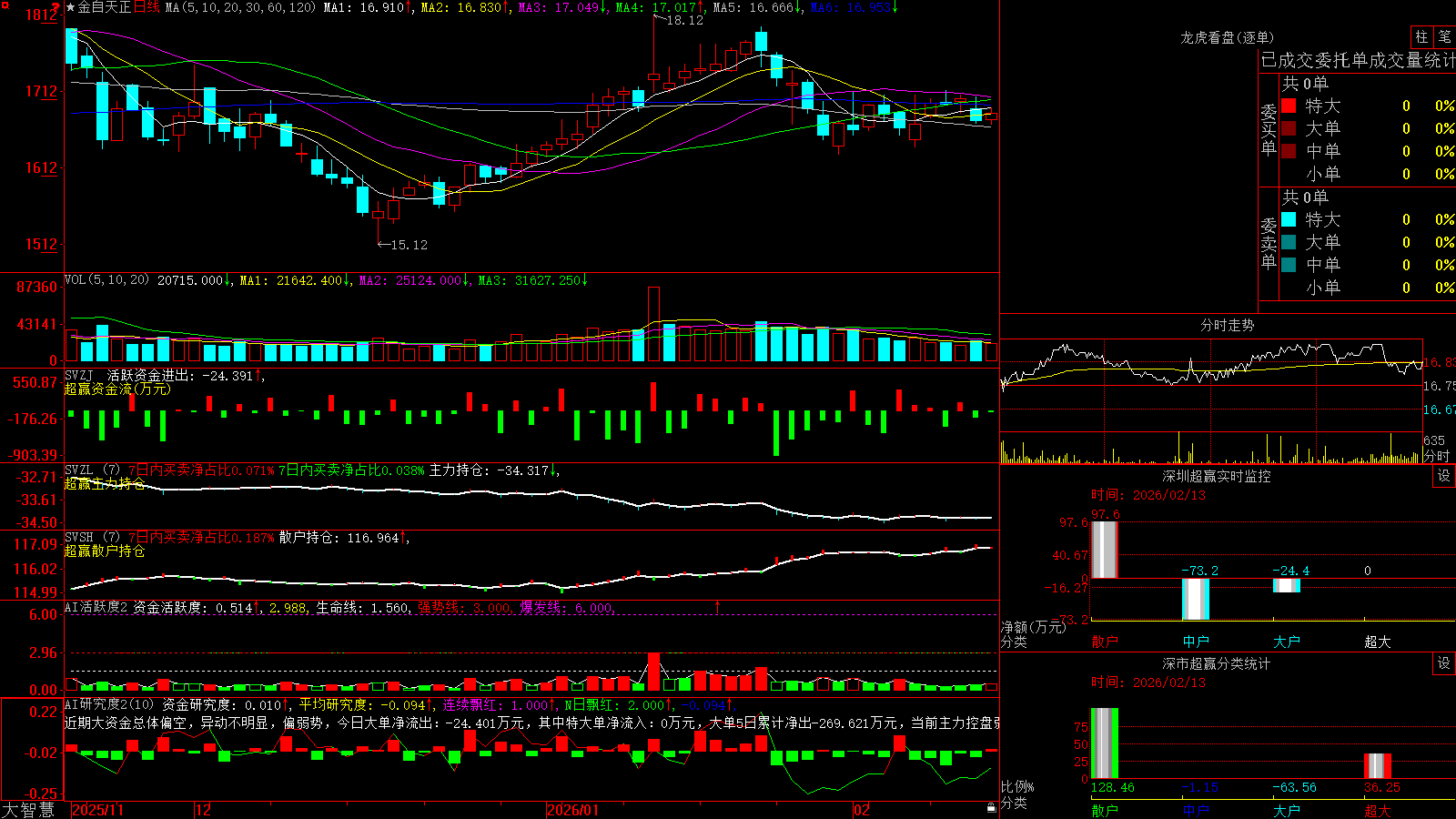Viewport: 1456px width, 819px height.
Task: Click the 2025/11 date marker on the timeline
Action: click(x=97, y=810)
